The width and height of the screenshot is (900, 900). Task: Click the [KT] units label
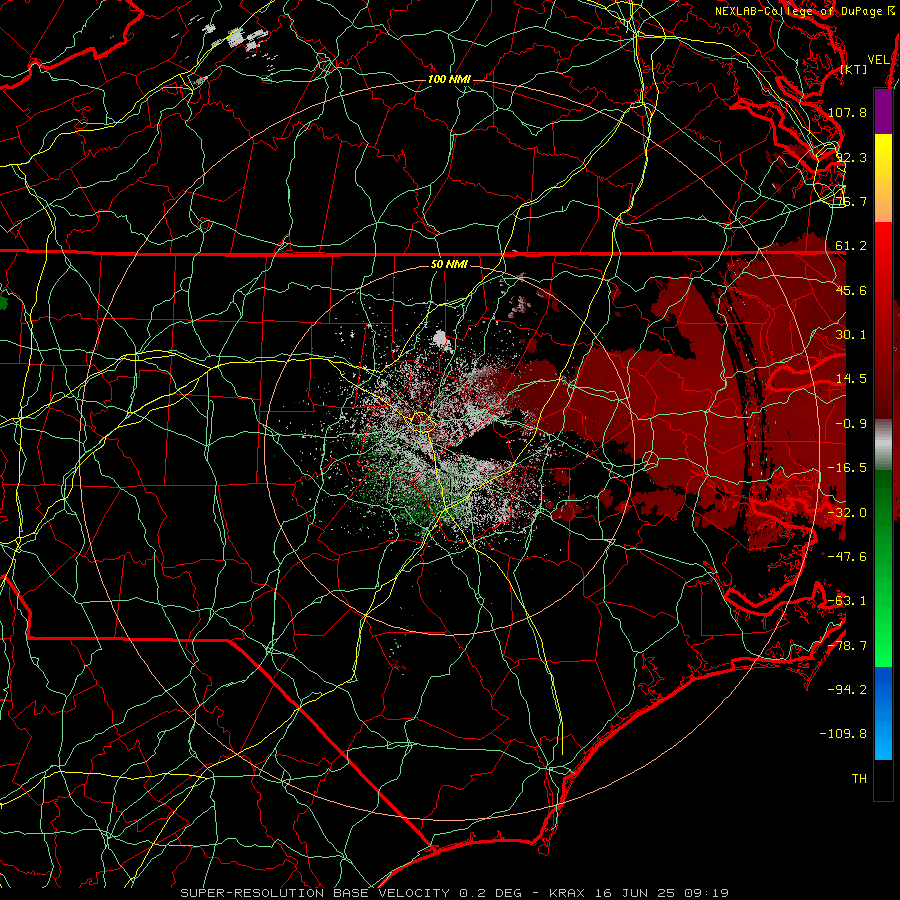(854, 69)
